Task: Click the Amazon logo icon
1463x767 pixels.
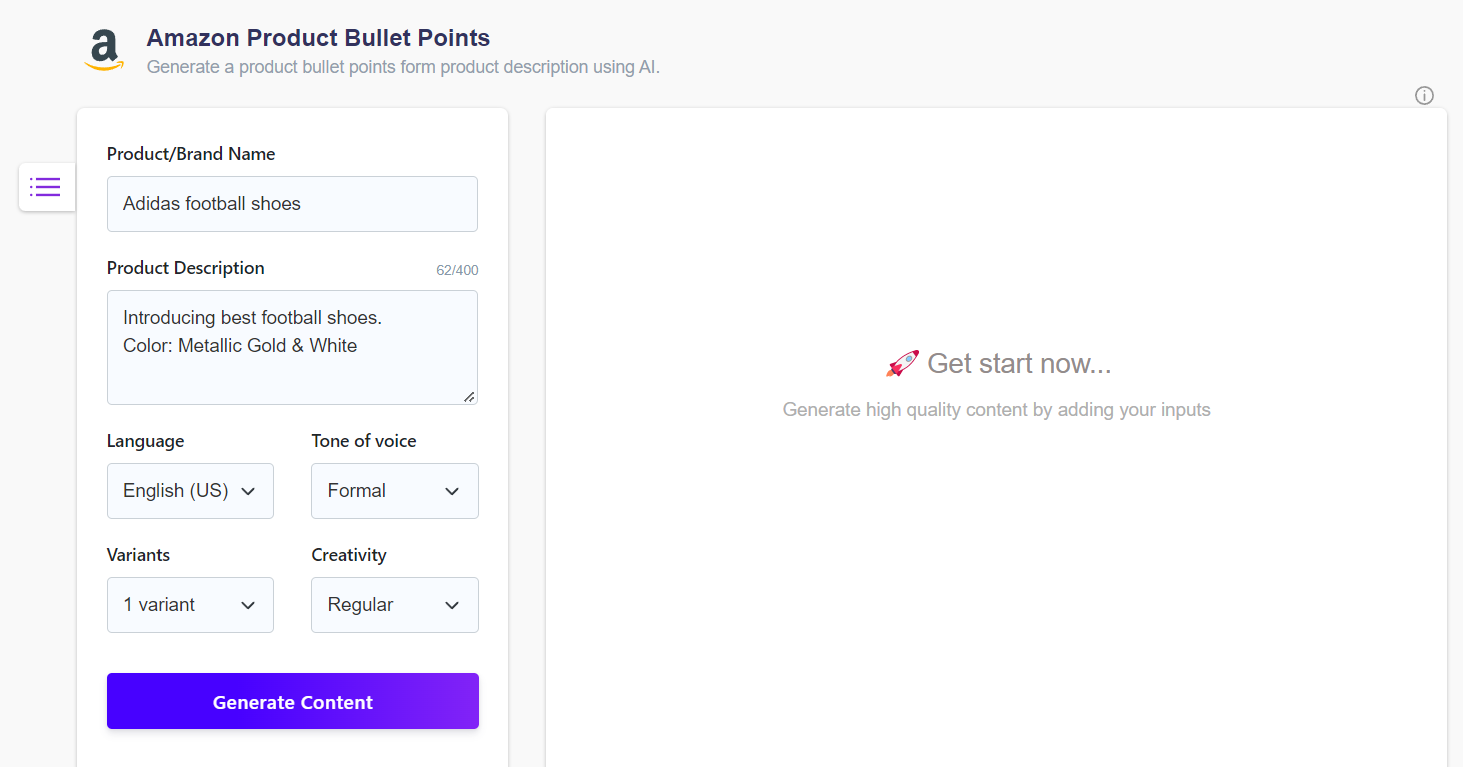Action: point(104,48)
